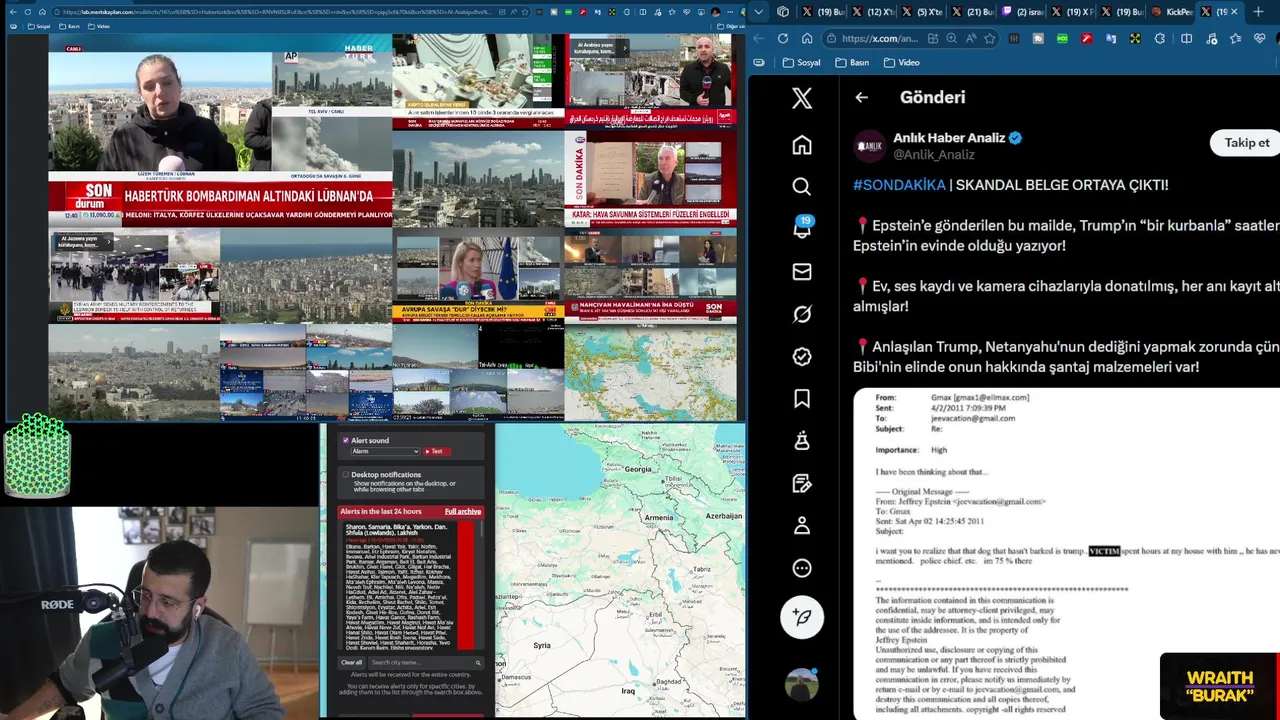Click favorite star in x.com address bar
The height and width of the screenshot is (720, 1280).
989,39
